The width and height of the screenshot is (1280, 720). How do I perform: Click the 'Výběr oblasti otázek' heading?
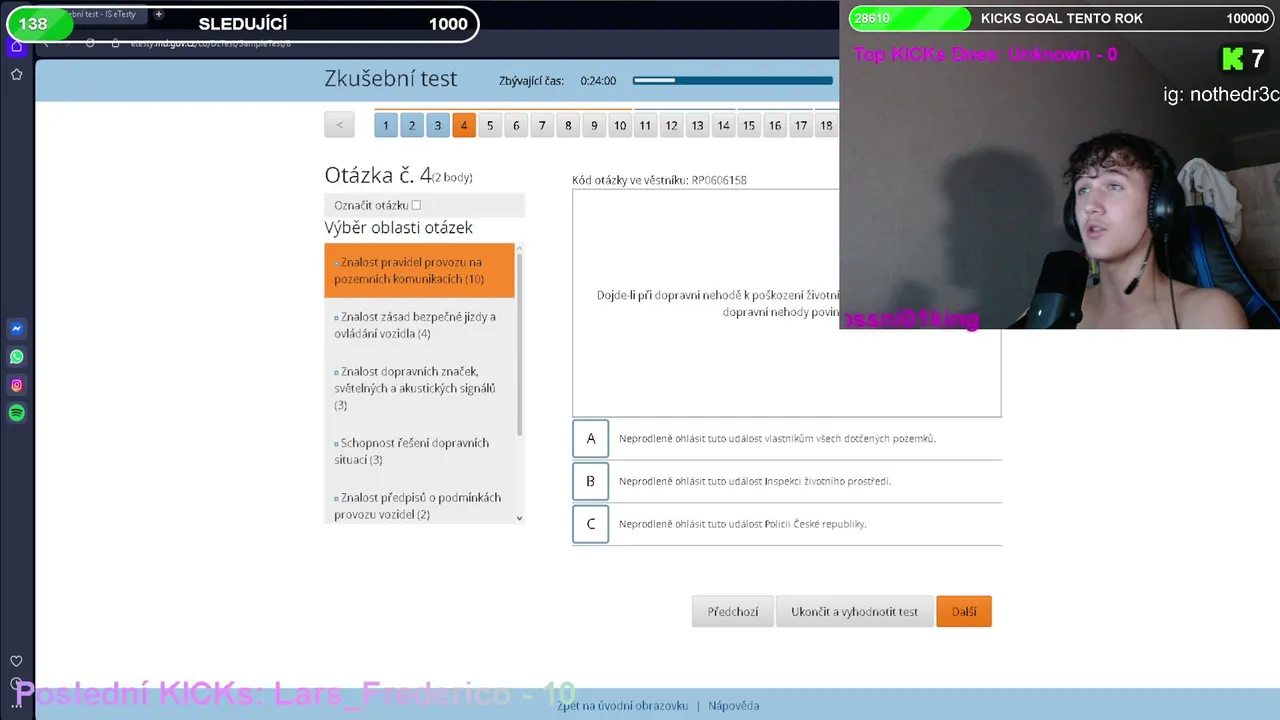click(x=398, y=228)
